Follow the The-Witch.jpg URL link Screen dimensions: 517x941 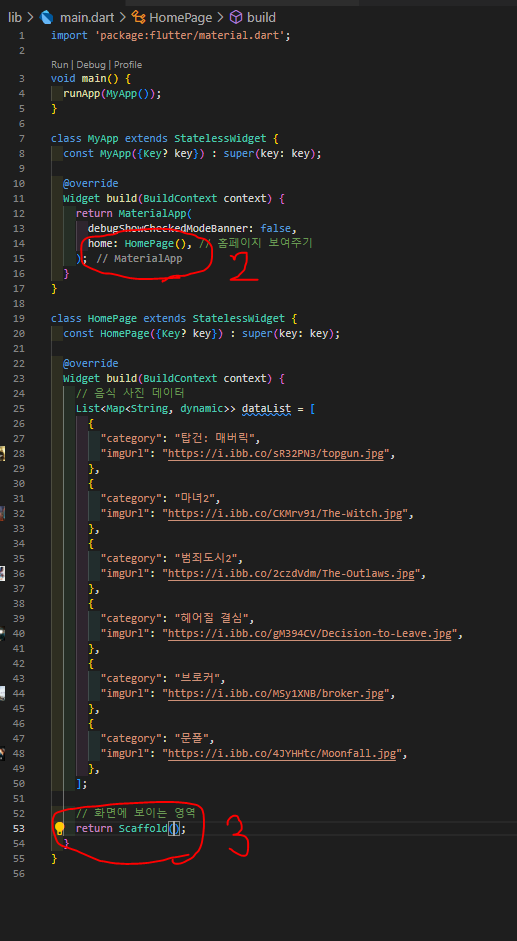[285, 514]
